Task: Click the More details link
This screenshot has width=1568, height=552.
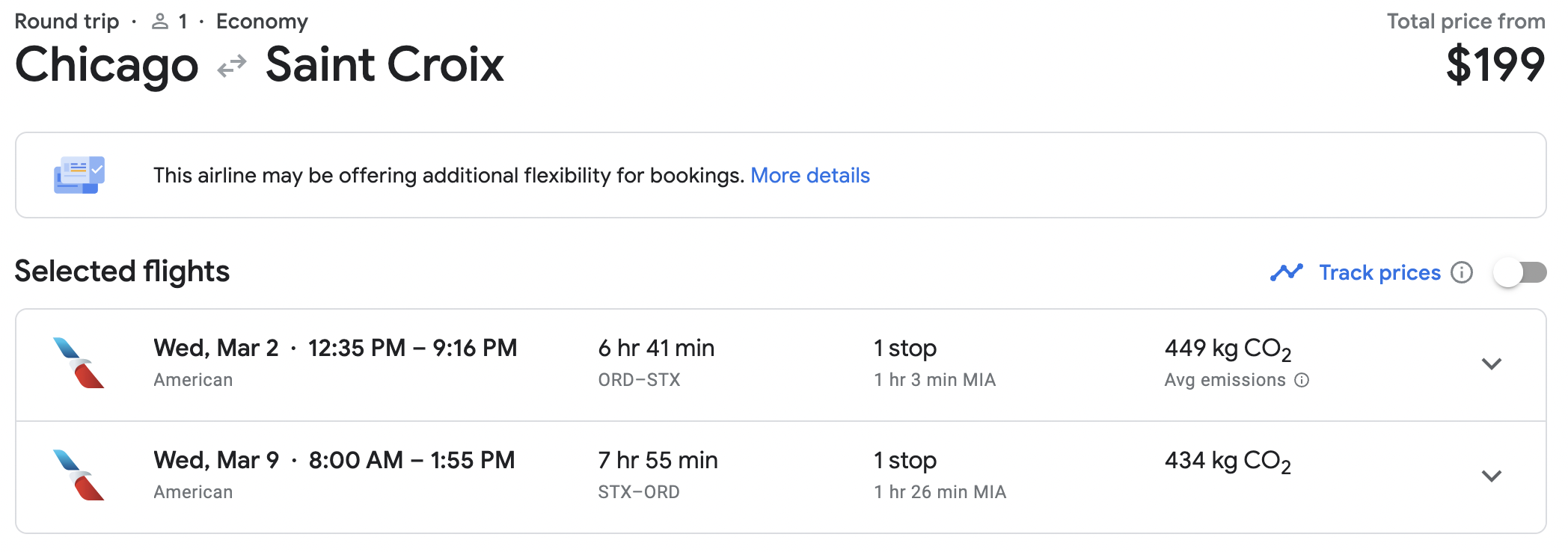Action: (810, 175)
